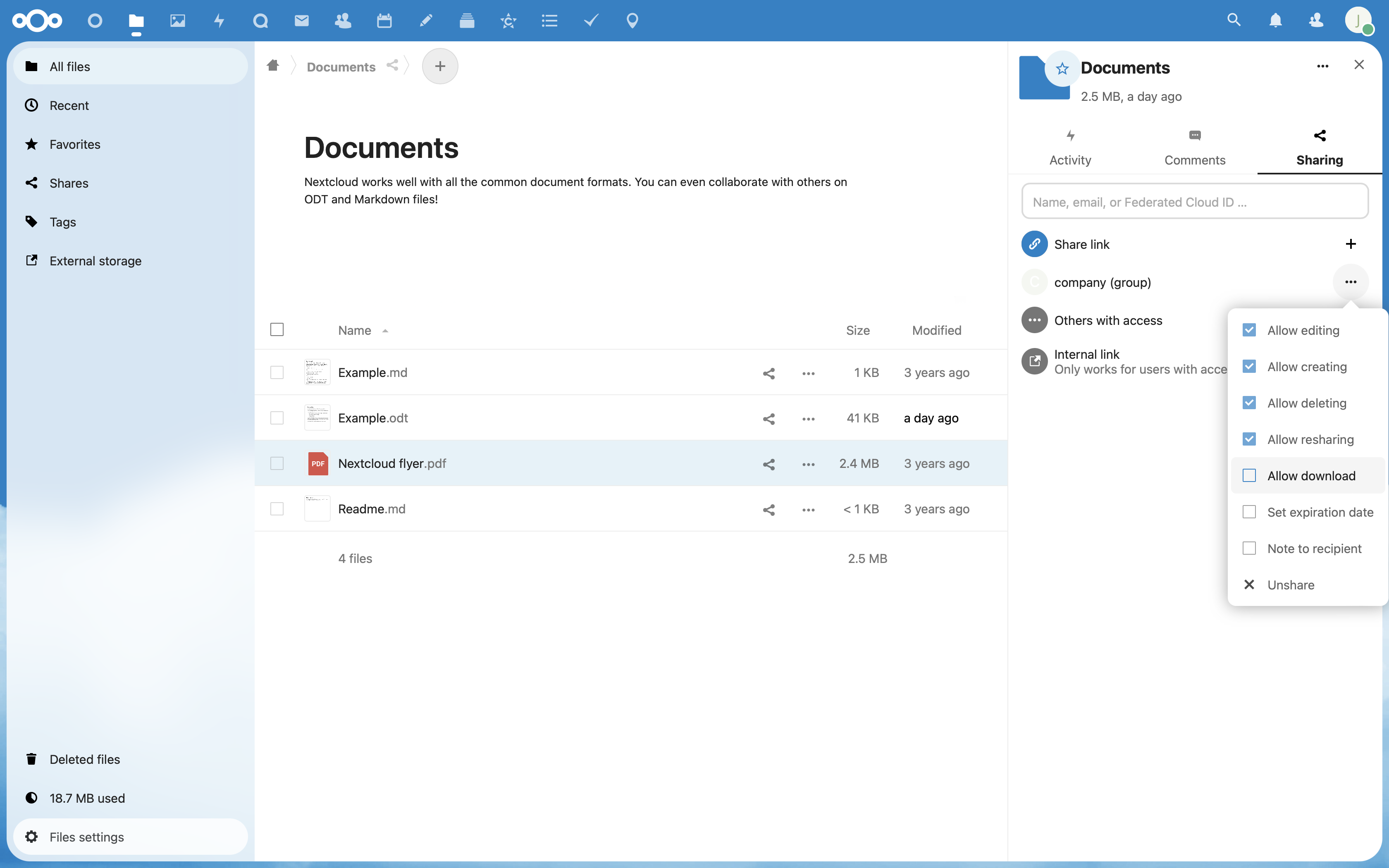Select all files with the header checkbox
The height and width of the screenshot is (868, 1389).
(x=277, y=329)
